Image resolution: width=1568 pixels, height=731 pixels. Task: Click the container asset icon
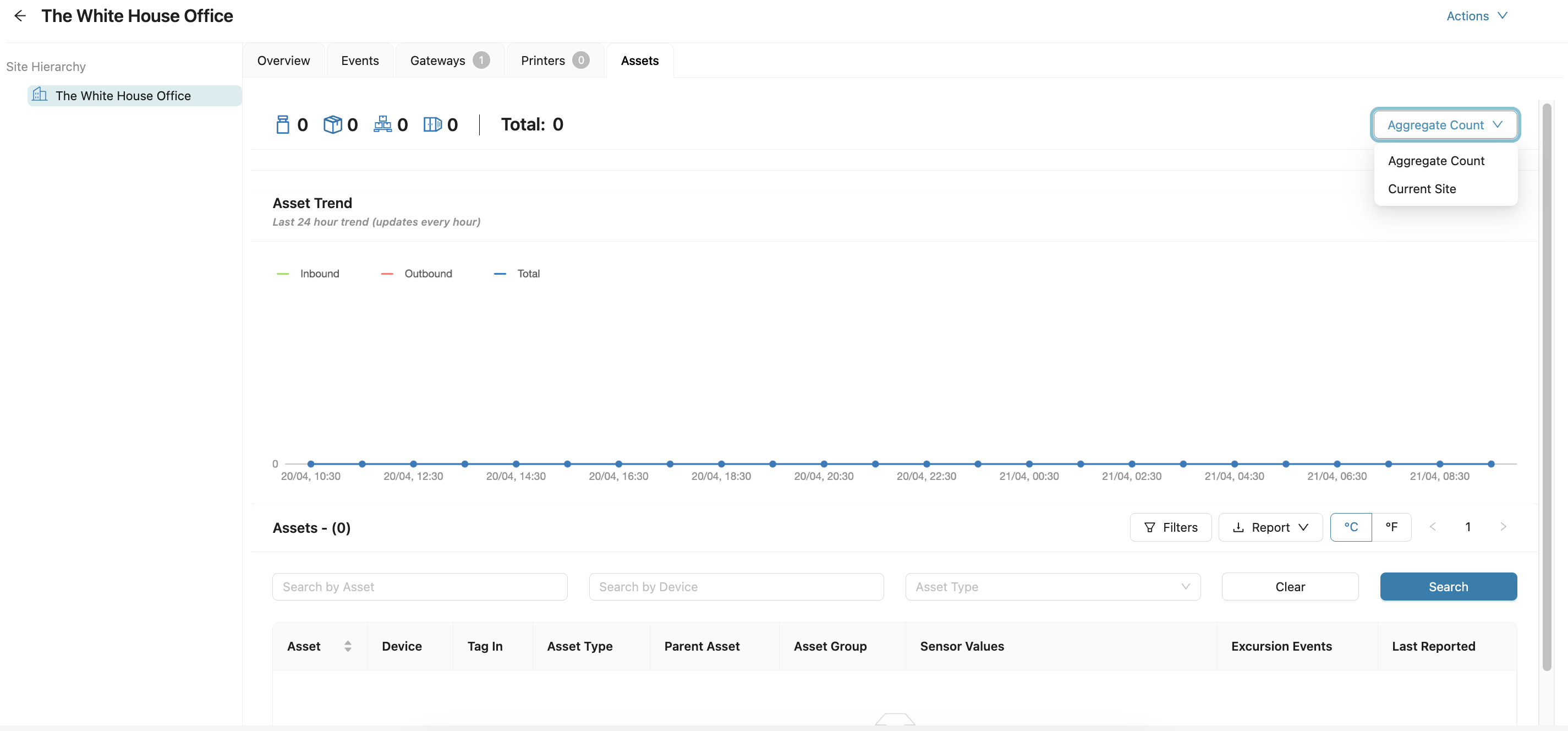point(432,124)
